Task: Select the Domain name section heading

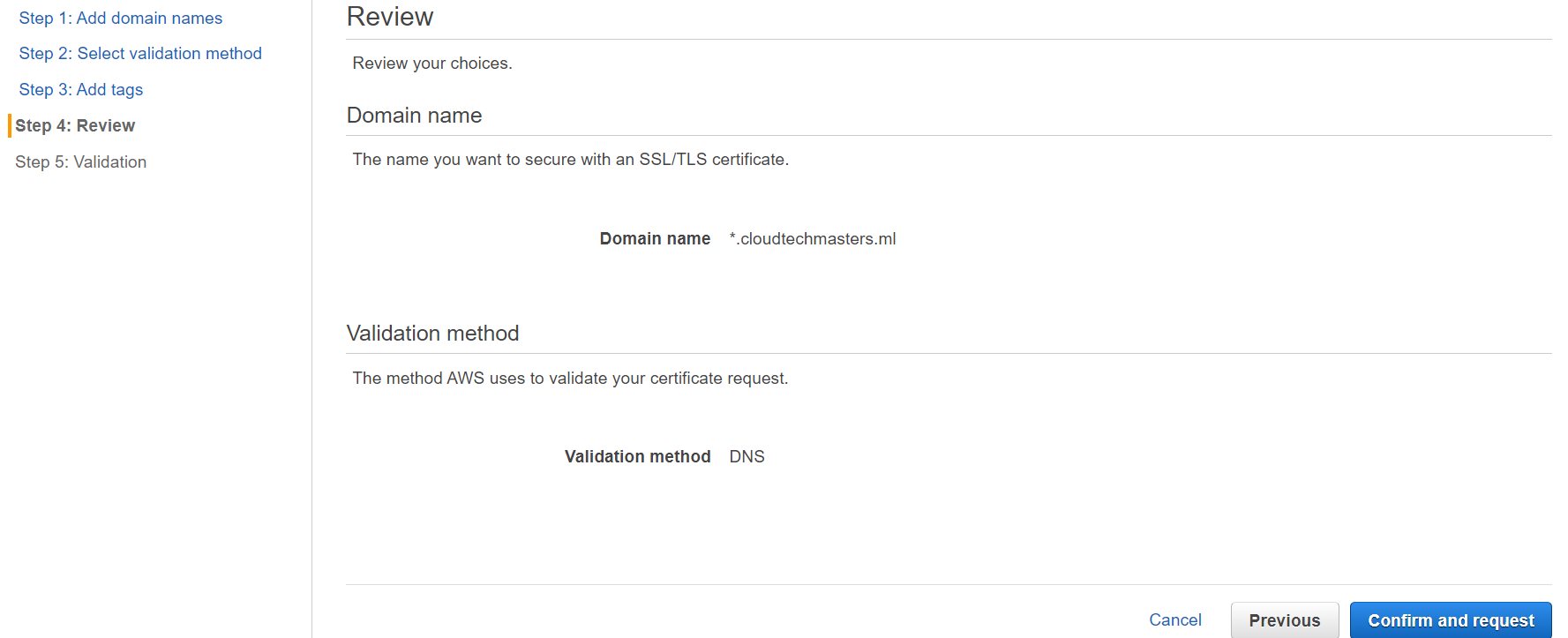Action: click(414, 115)
